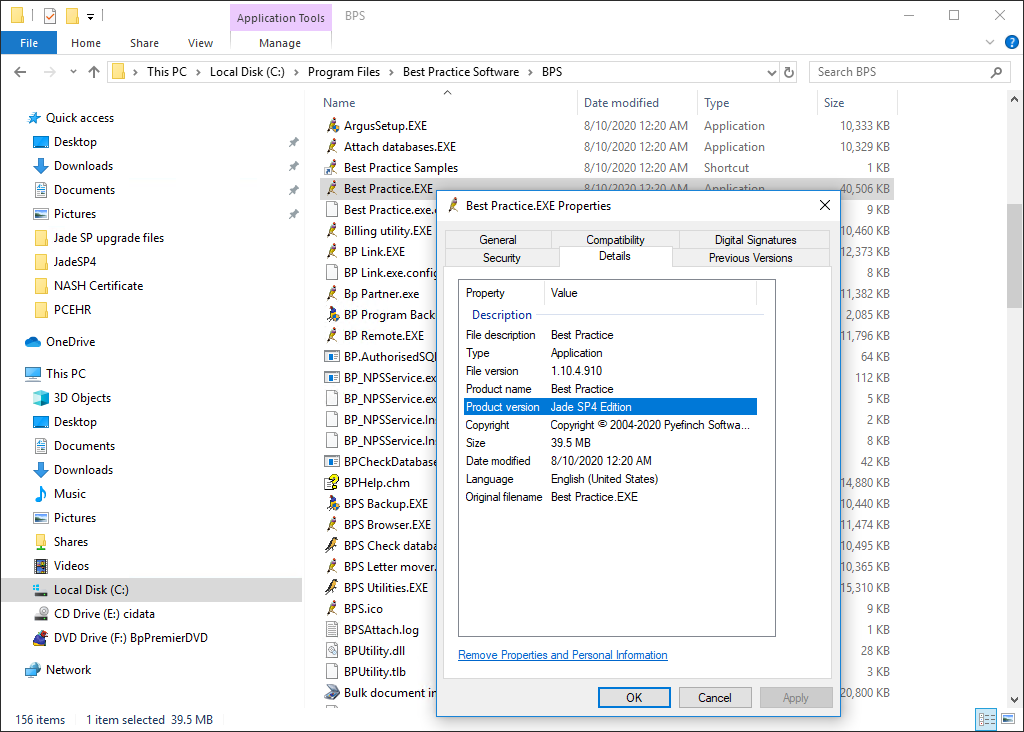Select the Copyright row in Details
Viewport: 1024px width, 732px height.
[610, 425]
